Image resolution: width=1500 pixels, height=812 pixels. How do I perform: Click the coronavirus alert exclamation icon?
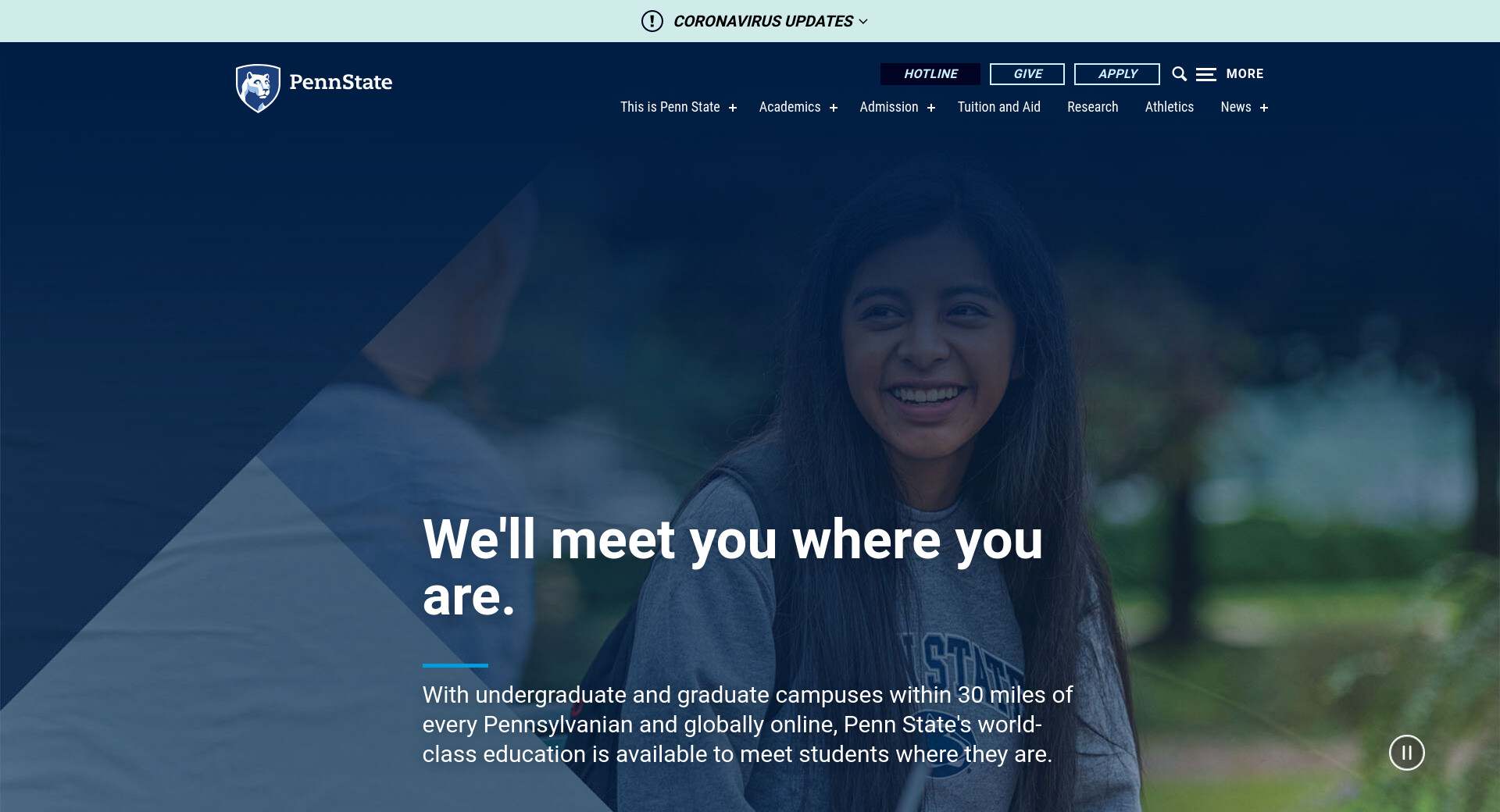pyautogui.click(x=652, y=21)
